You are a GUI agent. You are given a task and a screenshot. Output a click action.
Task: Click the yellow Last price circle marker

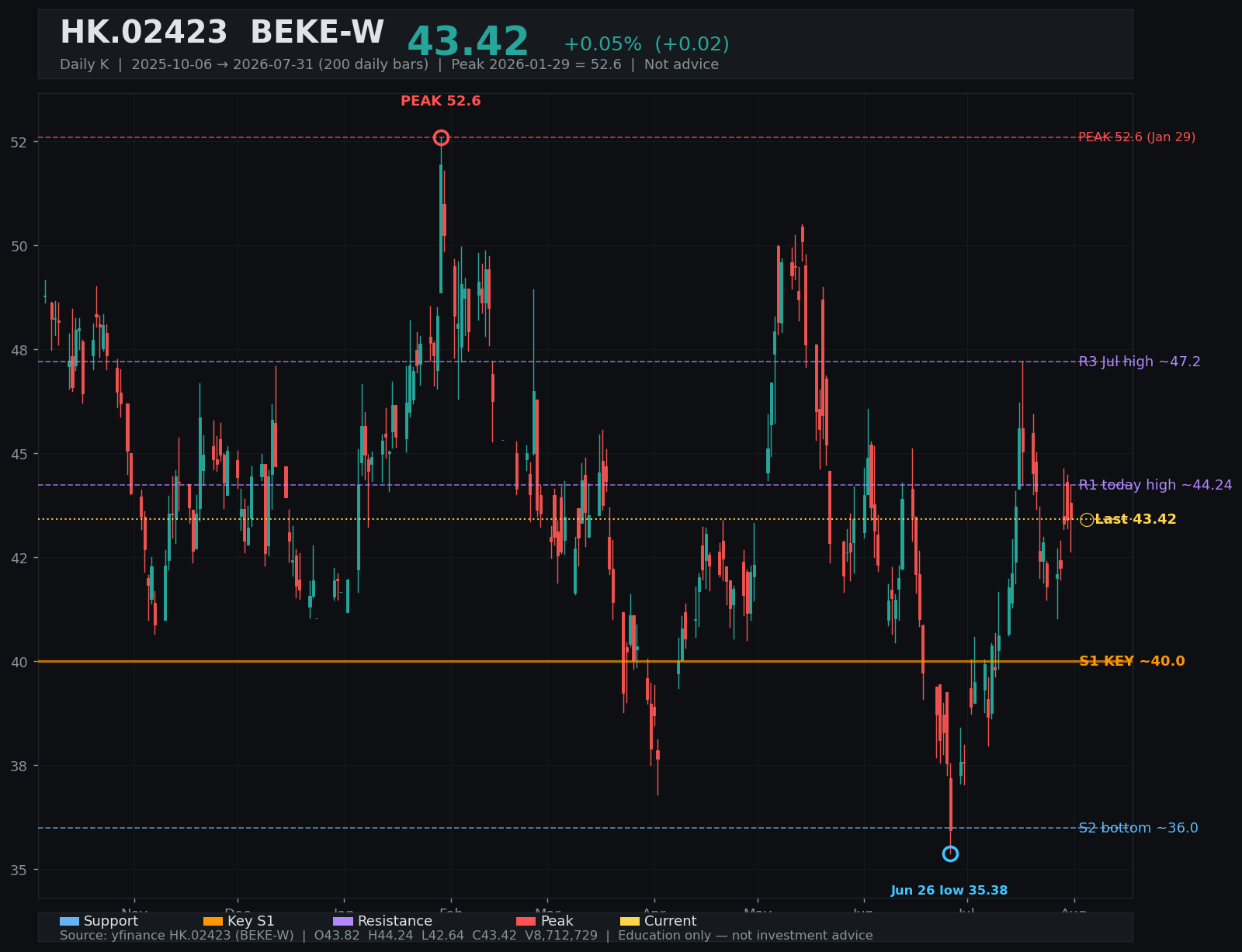pos(1087,520)
